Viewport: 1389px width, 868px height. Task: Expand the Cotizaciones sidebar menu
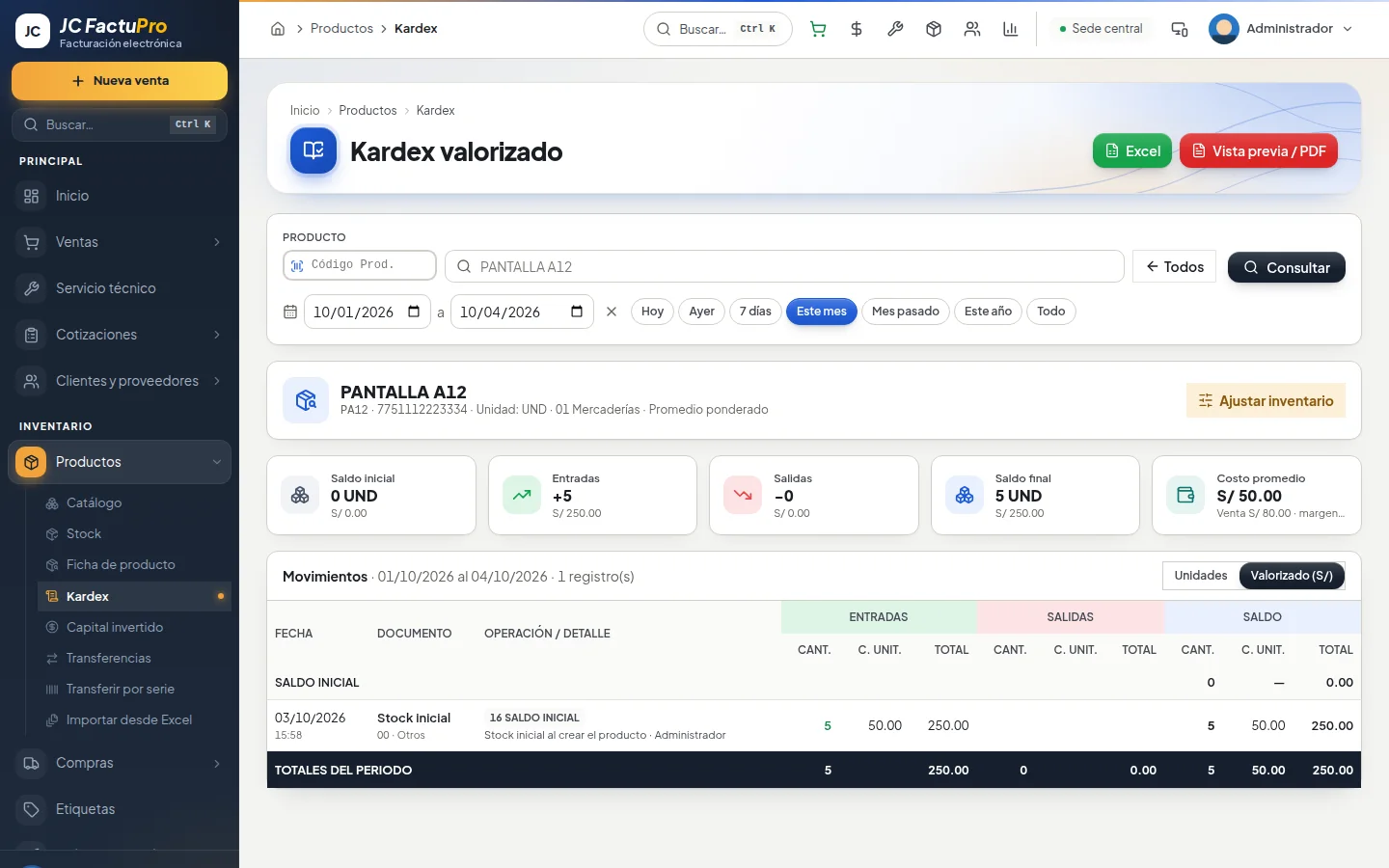pyautogui.click(x=120, y=335)
